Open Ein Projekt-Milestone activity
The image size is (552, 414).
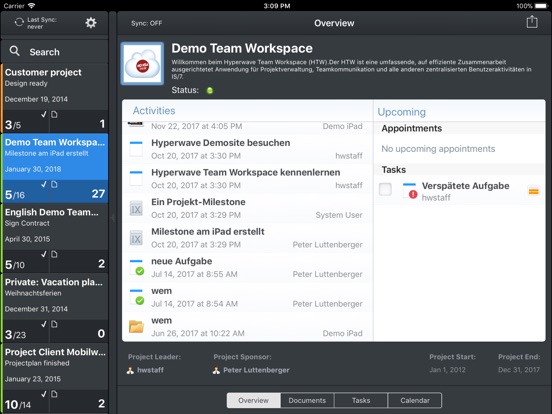click(x=246, y=208)
